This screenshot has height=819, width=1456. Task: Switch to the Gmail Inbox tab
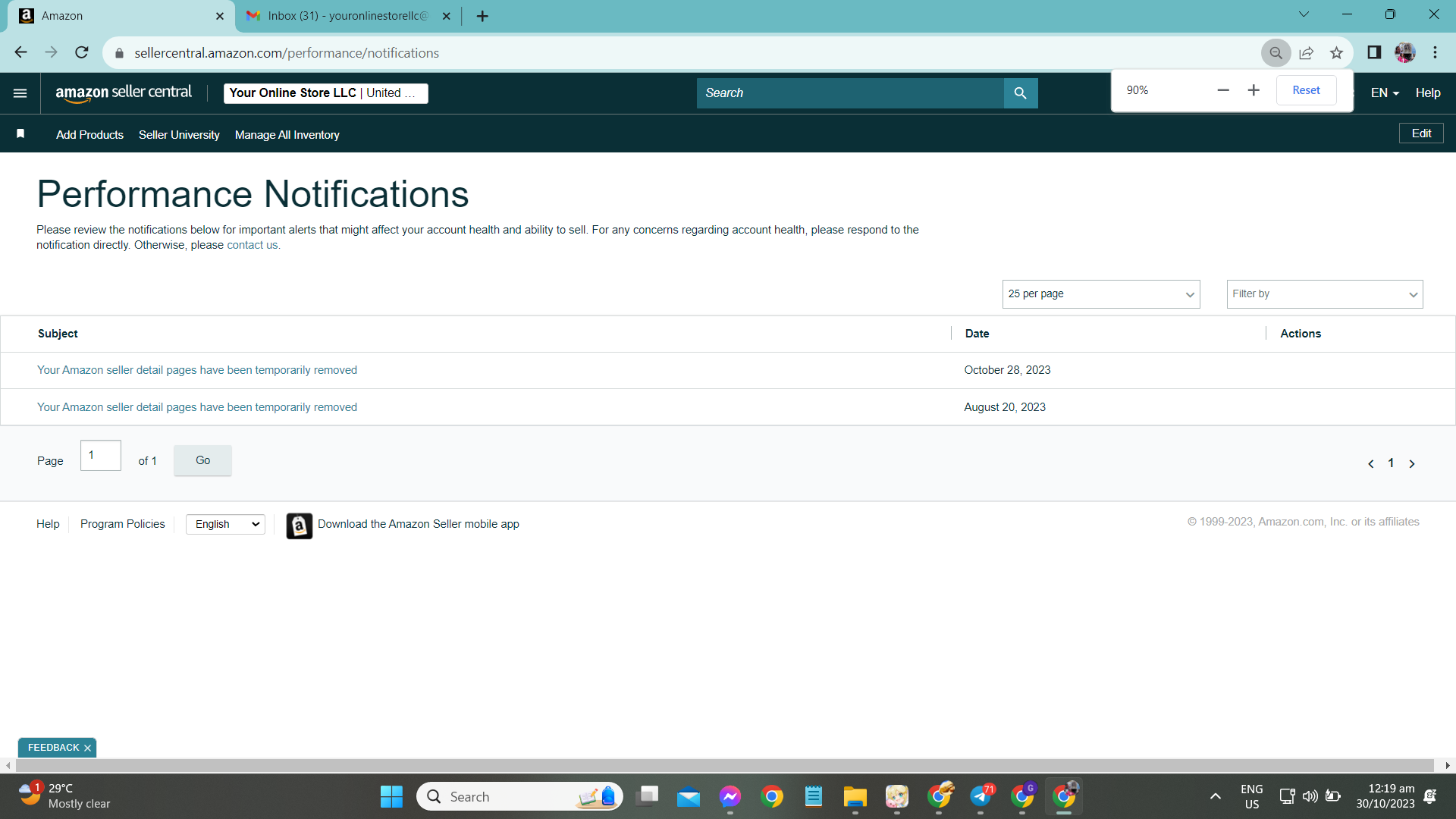click(x=348, y=16)
